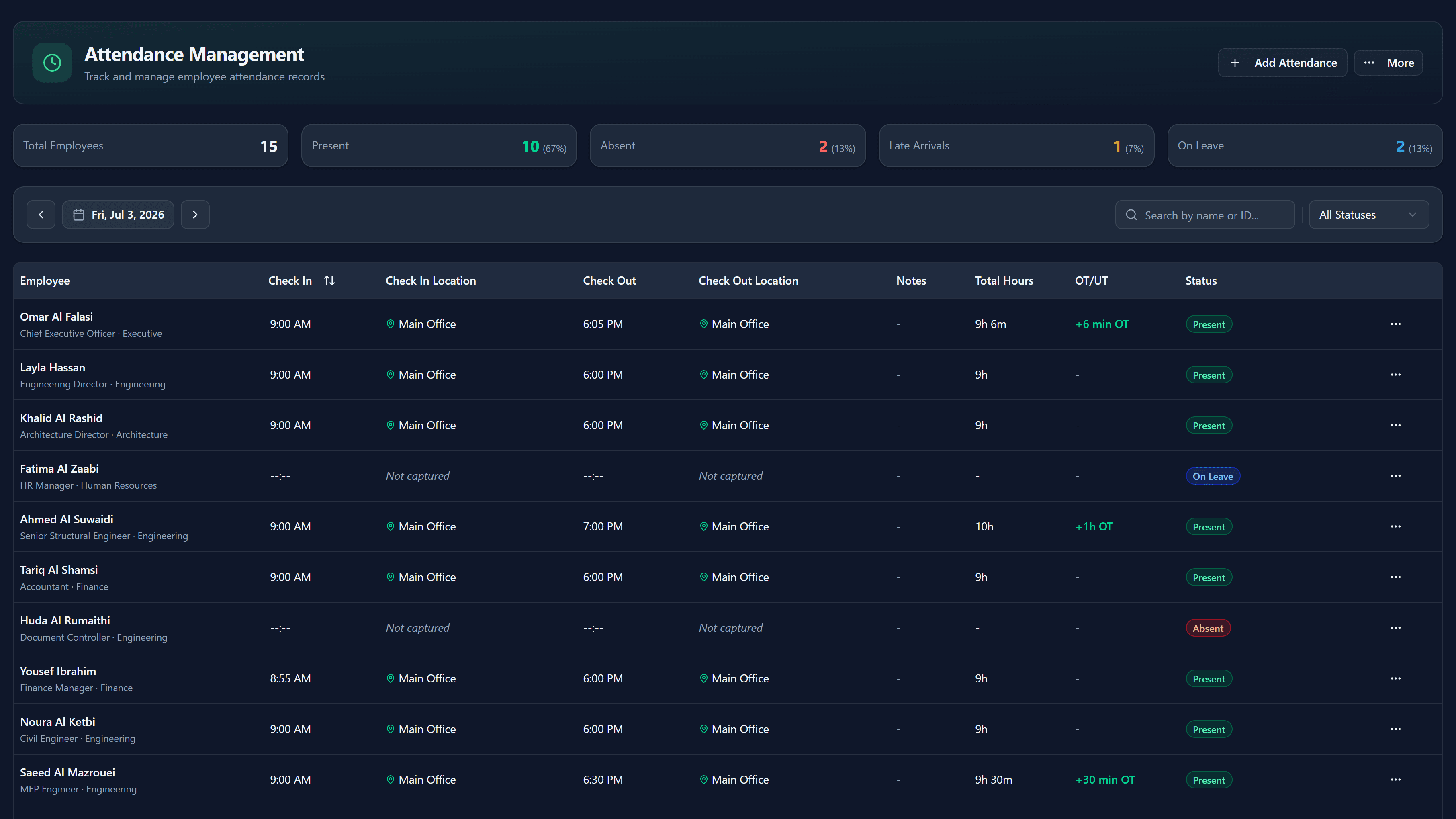Click the 6:30 PM check-out time

point(603,780)
